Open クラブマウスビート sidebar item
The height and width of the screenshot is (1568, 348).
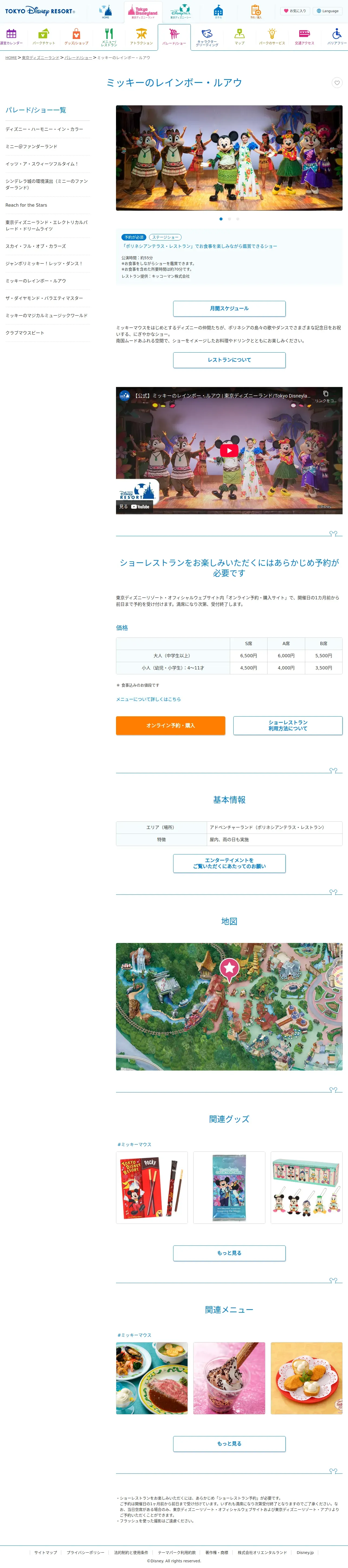(x=47, y=333)
